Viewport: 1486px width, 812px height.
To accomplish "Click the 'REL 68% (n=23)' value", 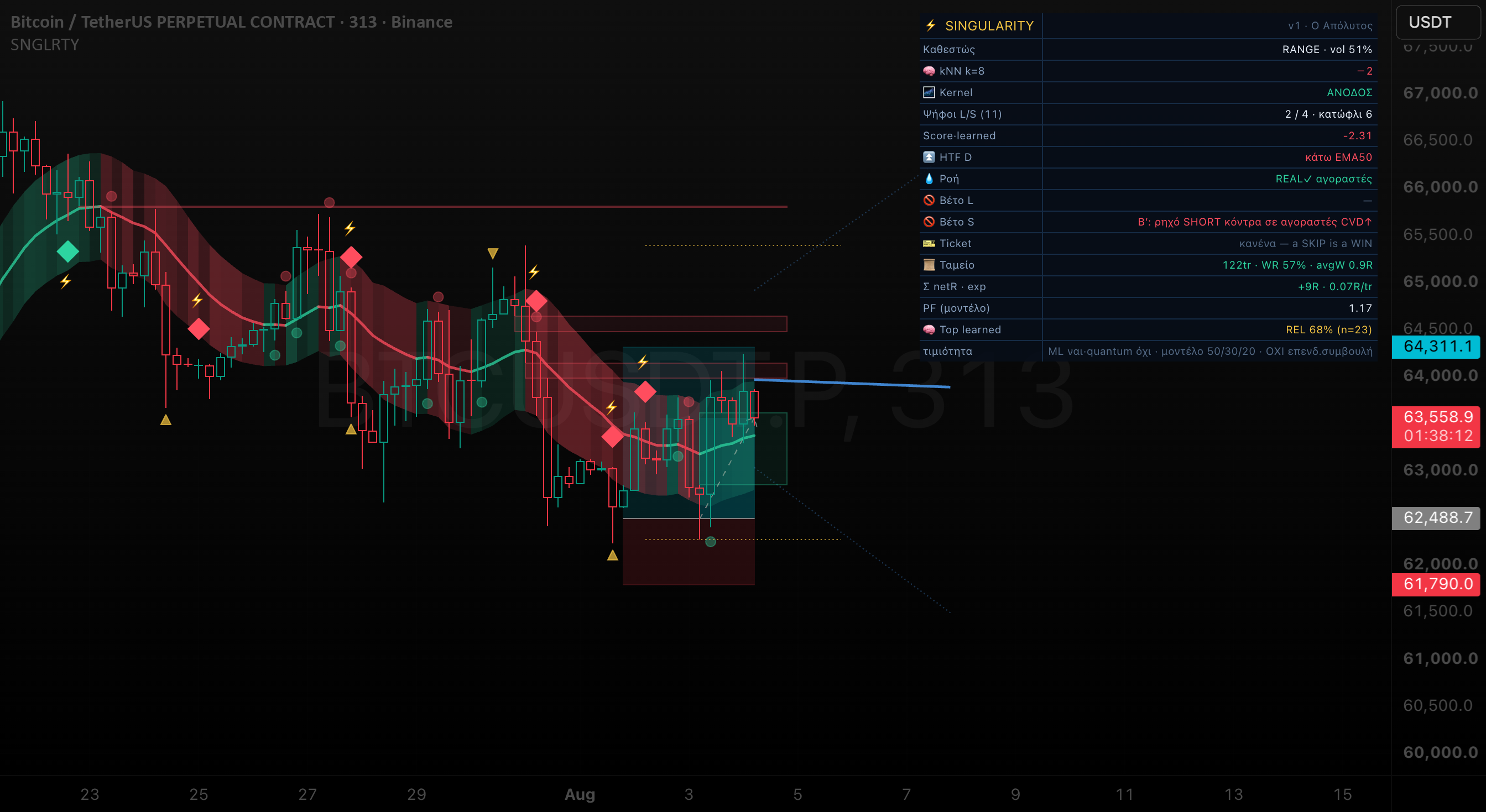I will pos(1328,330).
